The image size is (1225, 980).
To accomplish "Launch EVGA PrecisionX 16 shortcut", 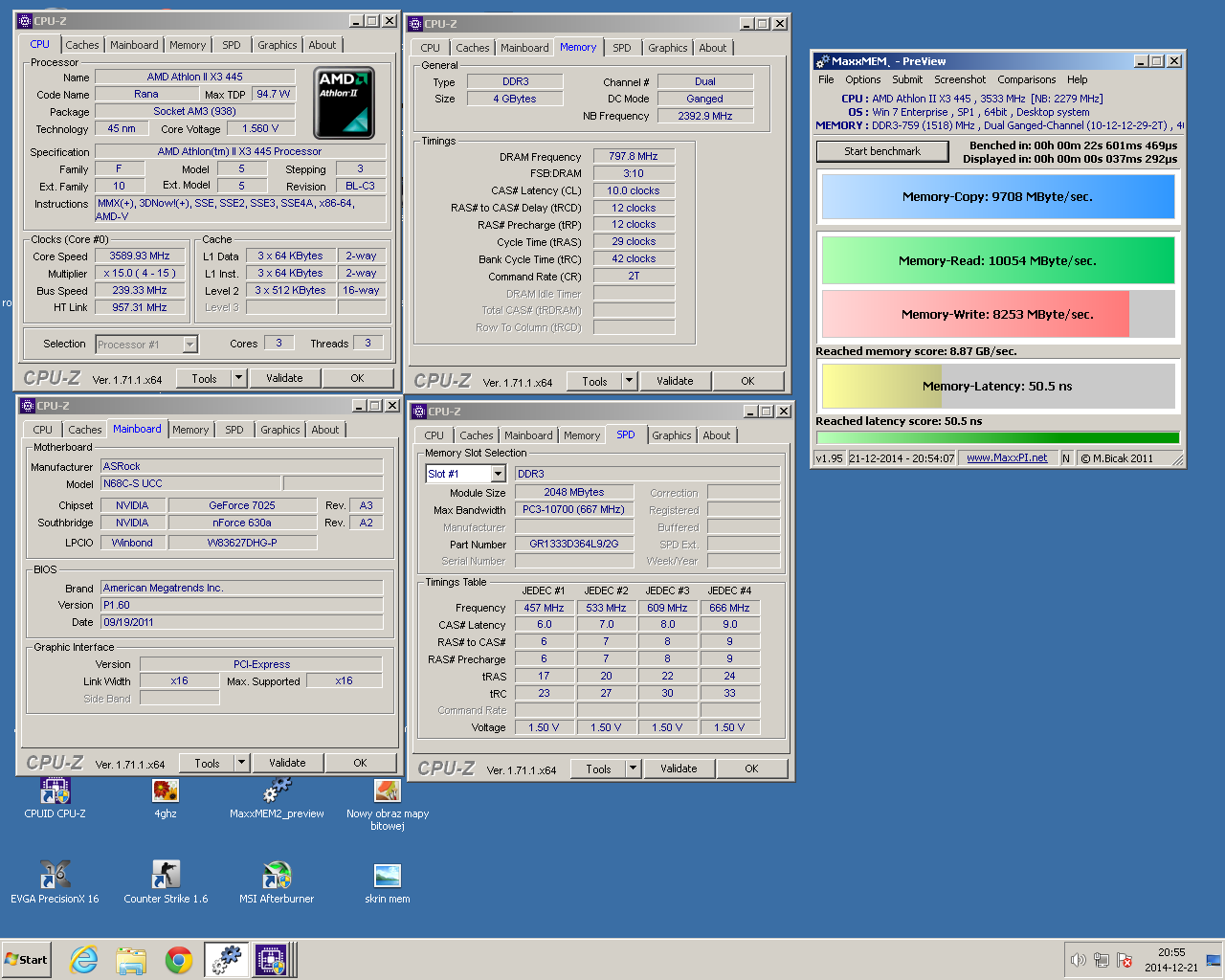I will pyautogui.click(x=55, y=881).
